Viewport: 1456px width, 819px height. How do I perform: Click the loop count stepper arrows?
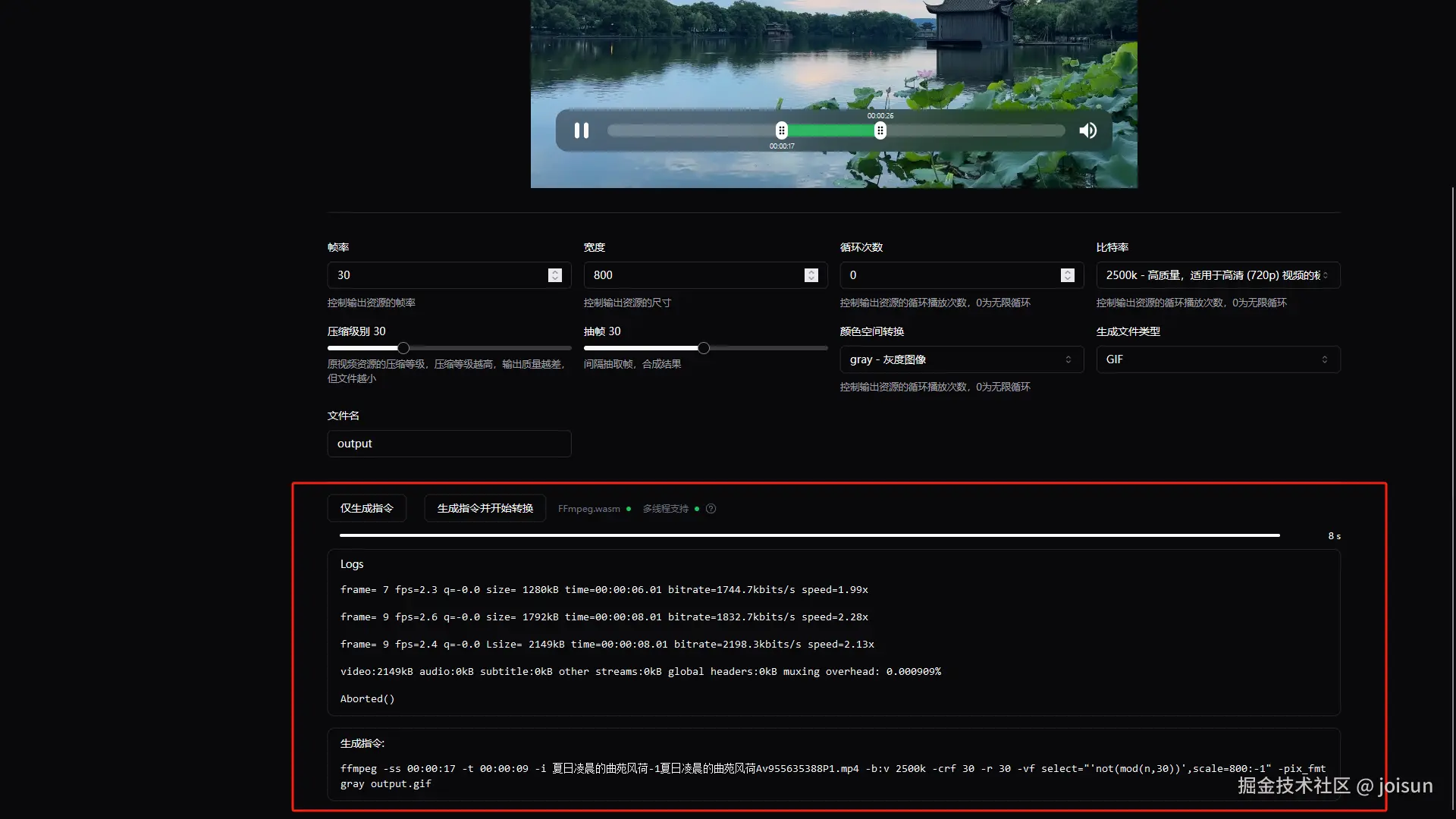(1068, 275)
